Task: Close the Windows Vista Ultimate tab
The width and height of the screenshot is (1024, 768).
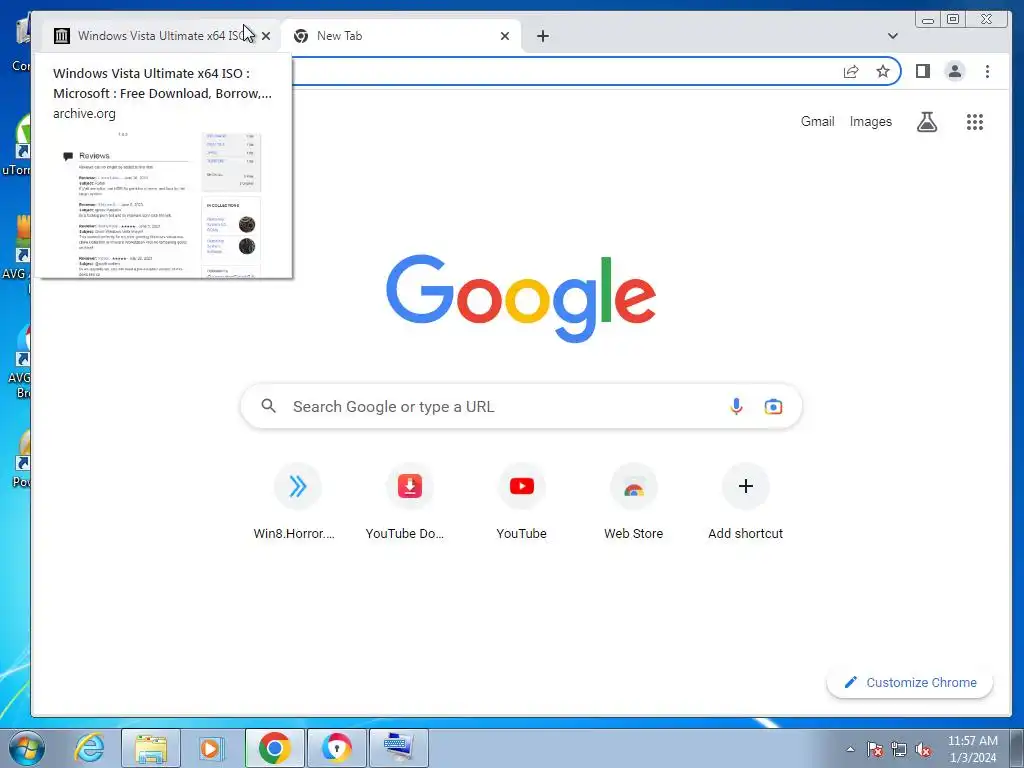Action: click(266, 36)
